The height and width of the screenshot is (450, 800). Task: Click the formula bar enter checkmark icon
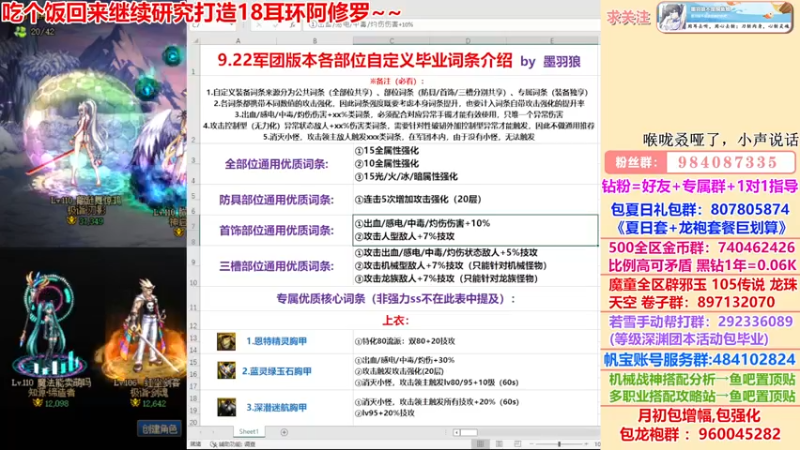[276, 24]
